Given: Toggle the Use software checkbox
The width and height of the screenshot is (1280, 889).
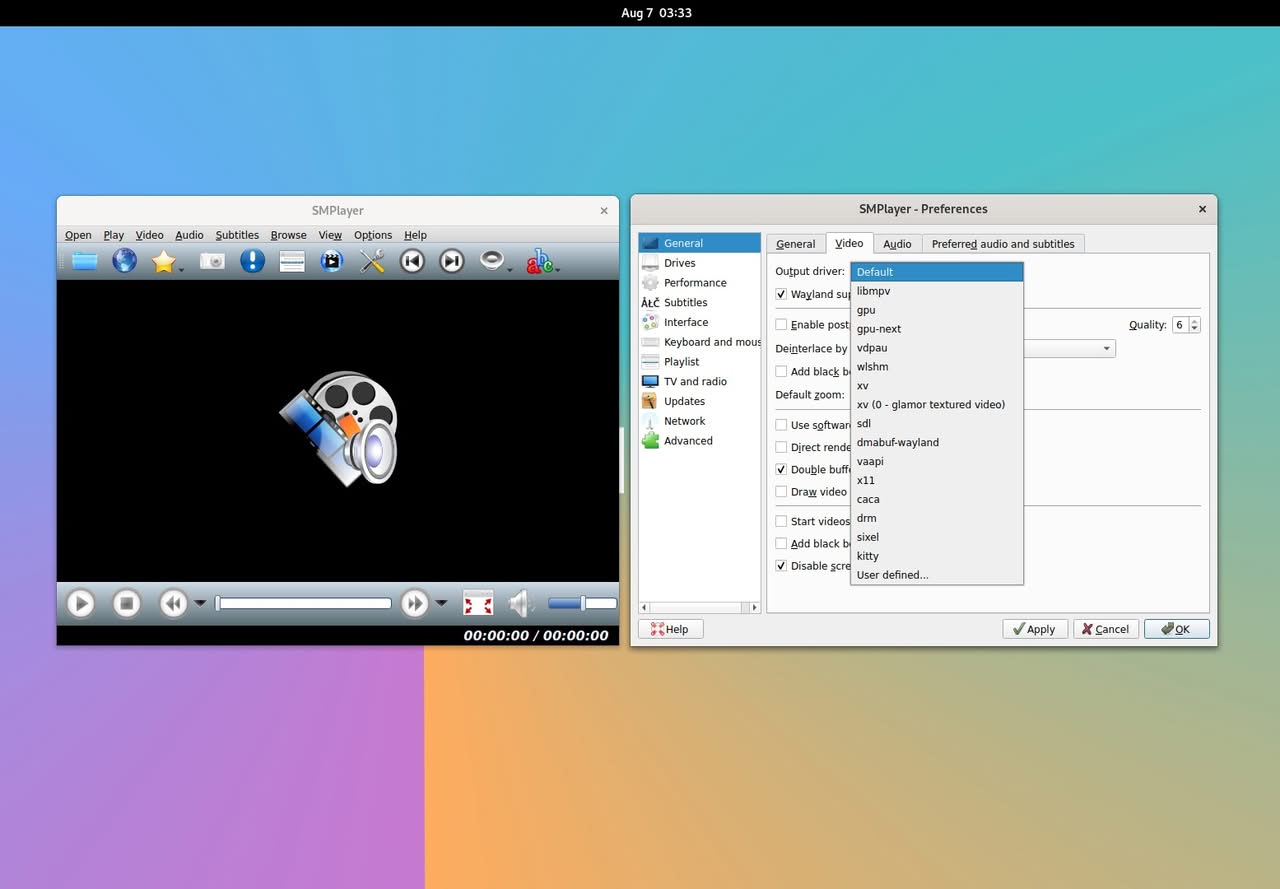Looking at the screenshot, I should point(782,425).
